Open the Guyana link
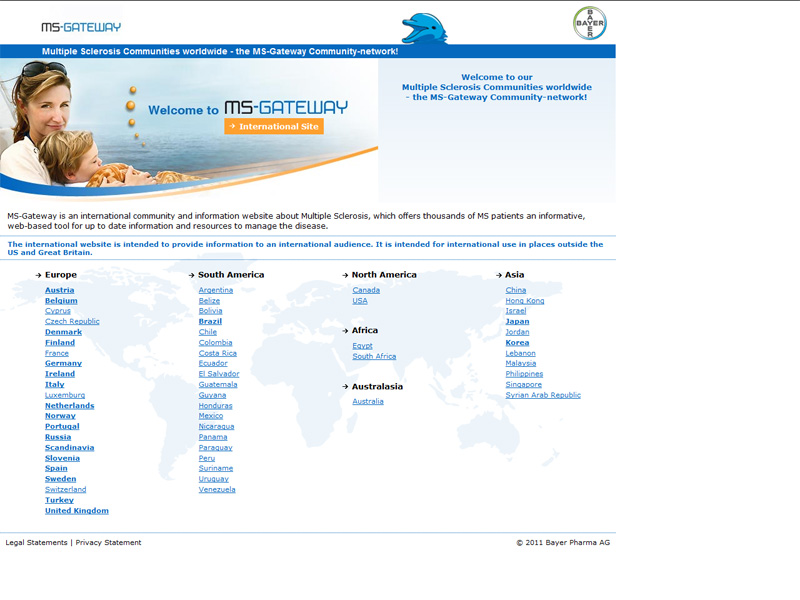This screenshot has width=800, height=600. point(212,395)
